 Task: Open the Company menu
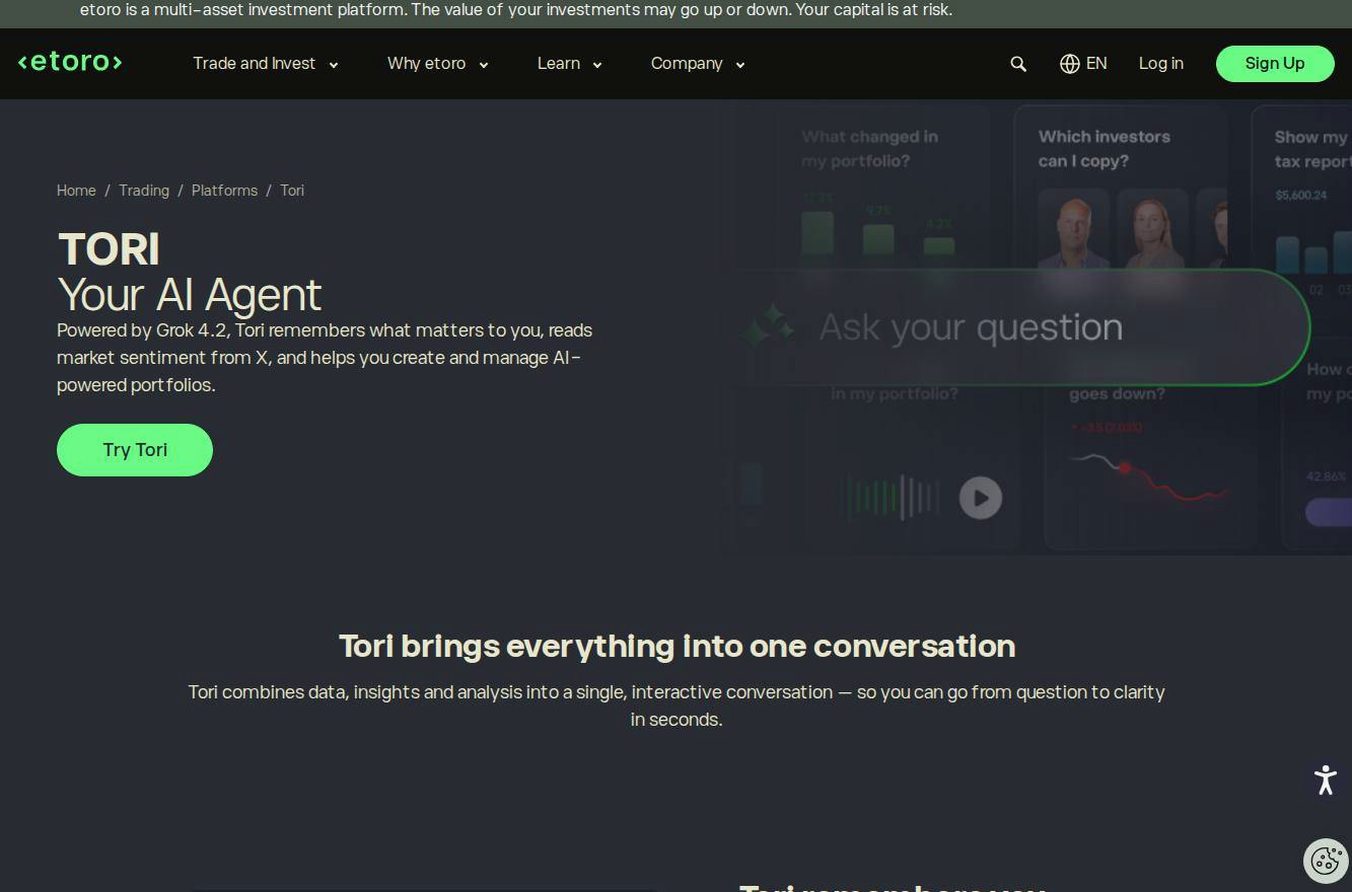[699, 64]
